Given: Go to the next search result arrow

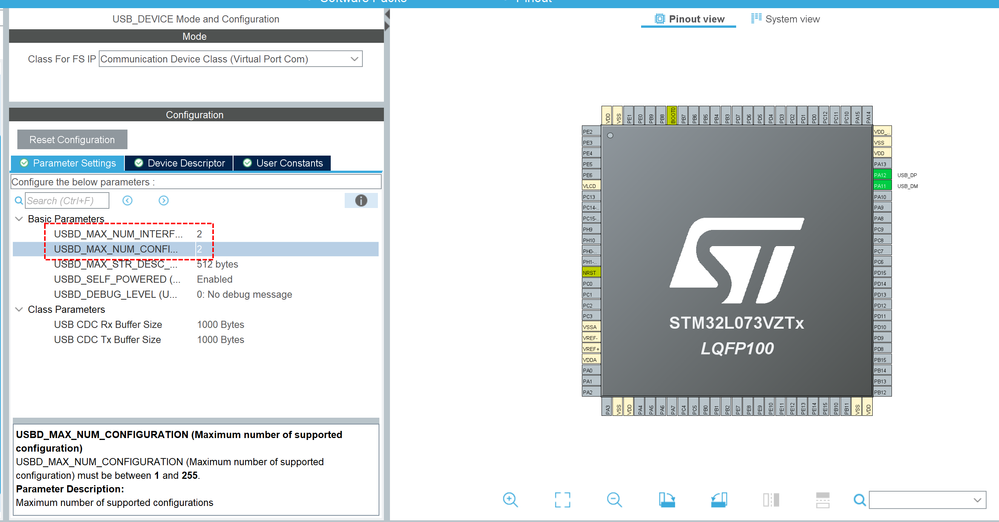Looking at the screenshot, I should [164, 201].
